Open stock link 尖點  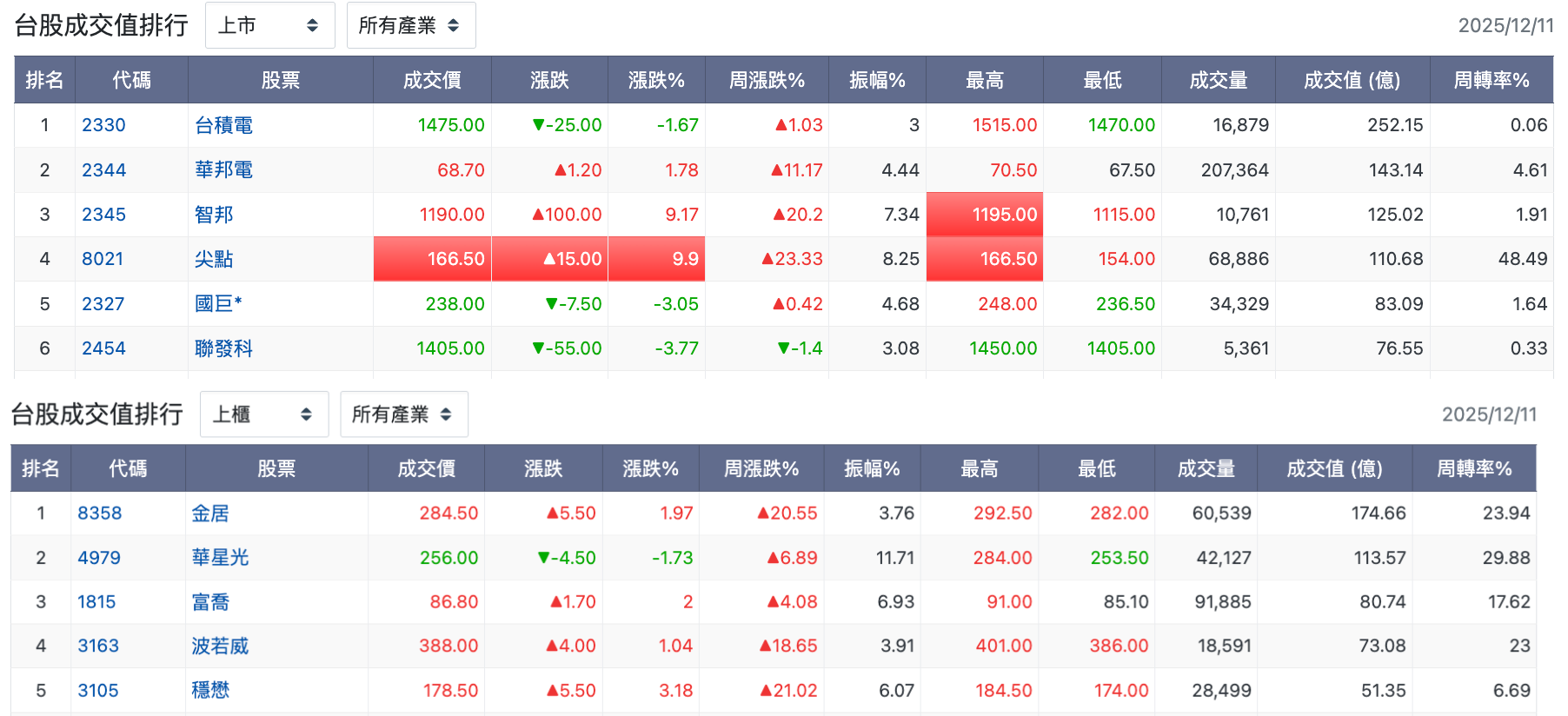(214, 259)
